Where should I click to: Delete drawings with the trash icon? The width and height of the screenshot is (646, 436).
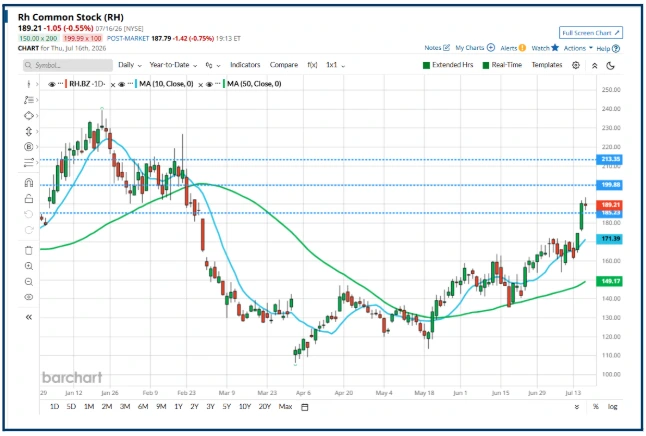28,250
